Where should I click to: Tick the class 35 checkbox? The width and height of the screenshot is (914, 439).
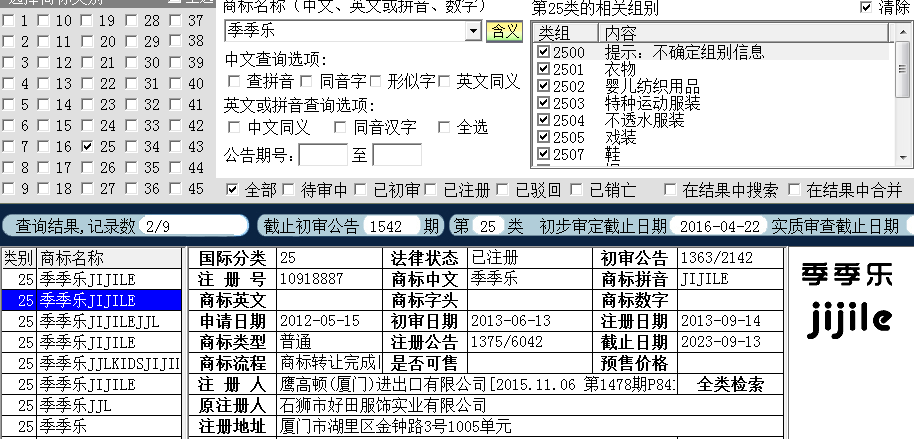coord(132,168)
